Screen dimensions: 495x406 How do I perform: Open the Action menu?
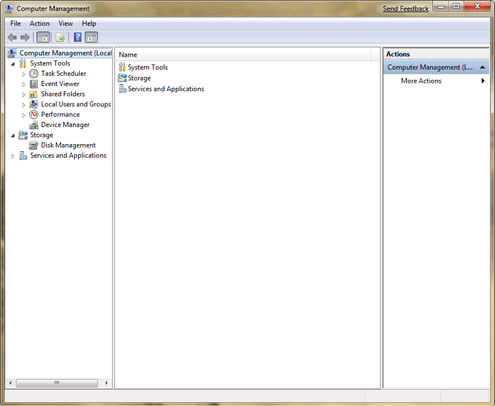click(40, 23)
